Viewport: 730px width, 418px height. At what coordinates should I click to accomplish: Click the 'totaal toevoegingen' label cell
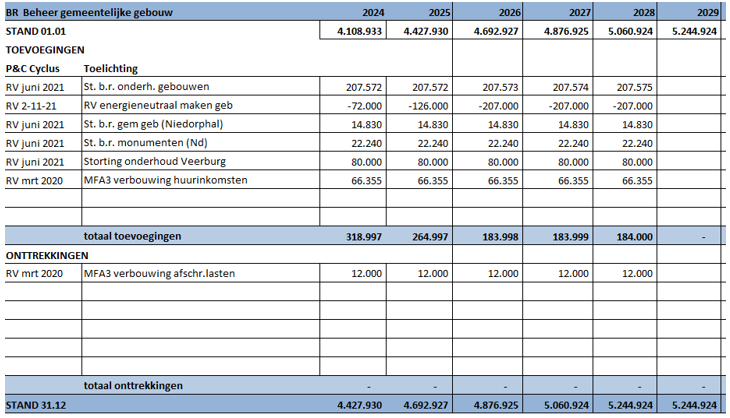(x=134, y=235)
